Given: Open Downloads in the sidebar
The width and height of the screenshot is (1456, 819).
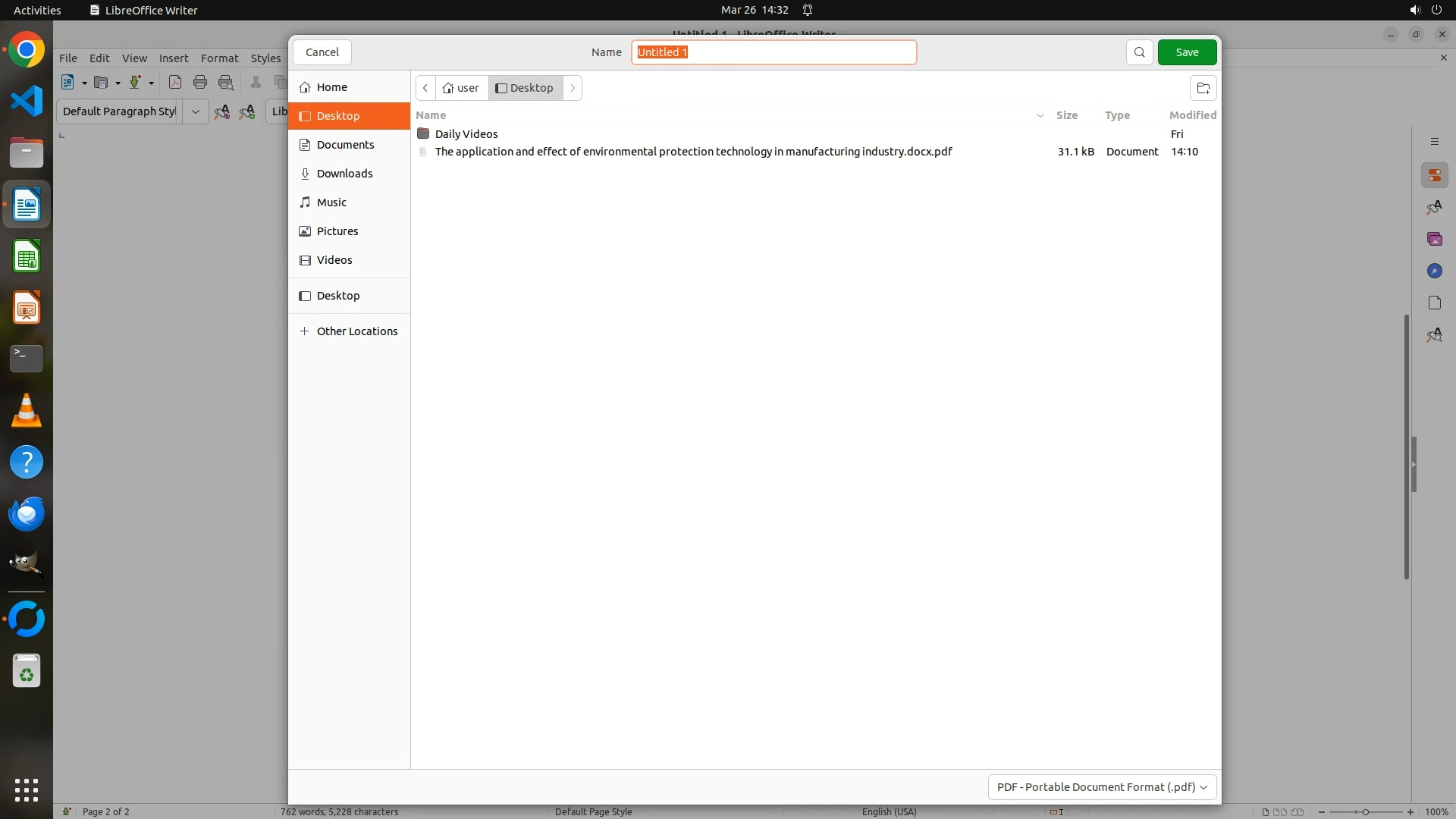Looking at the screenshot, I should click(344, 174).
